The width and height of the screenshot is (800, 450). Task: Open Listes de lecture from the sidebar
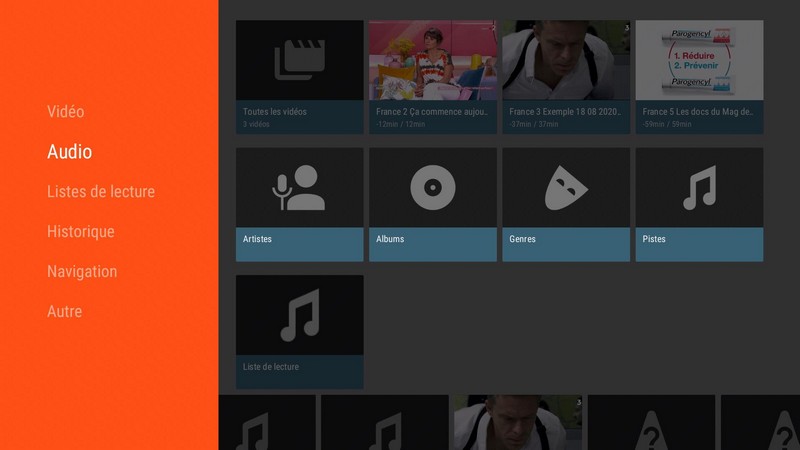(100, 192)
